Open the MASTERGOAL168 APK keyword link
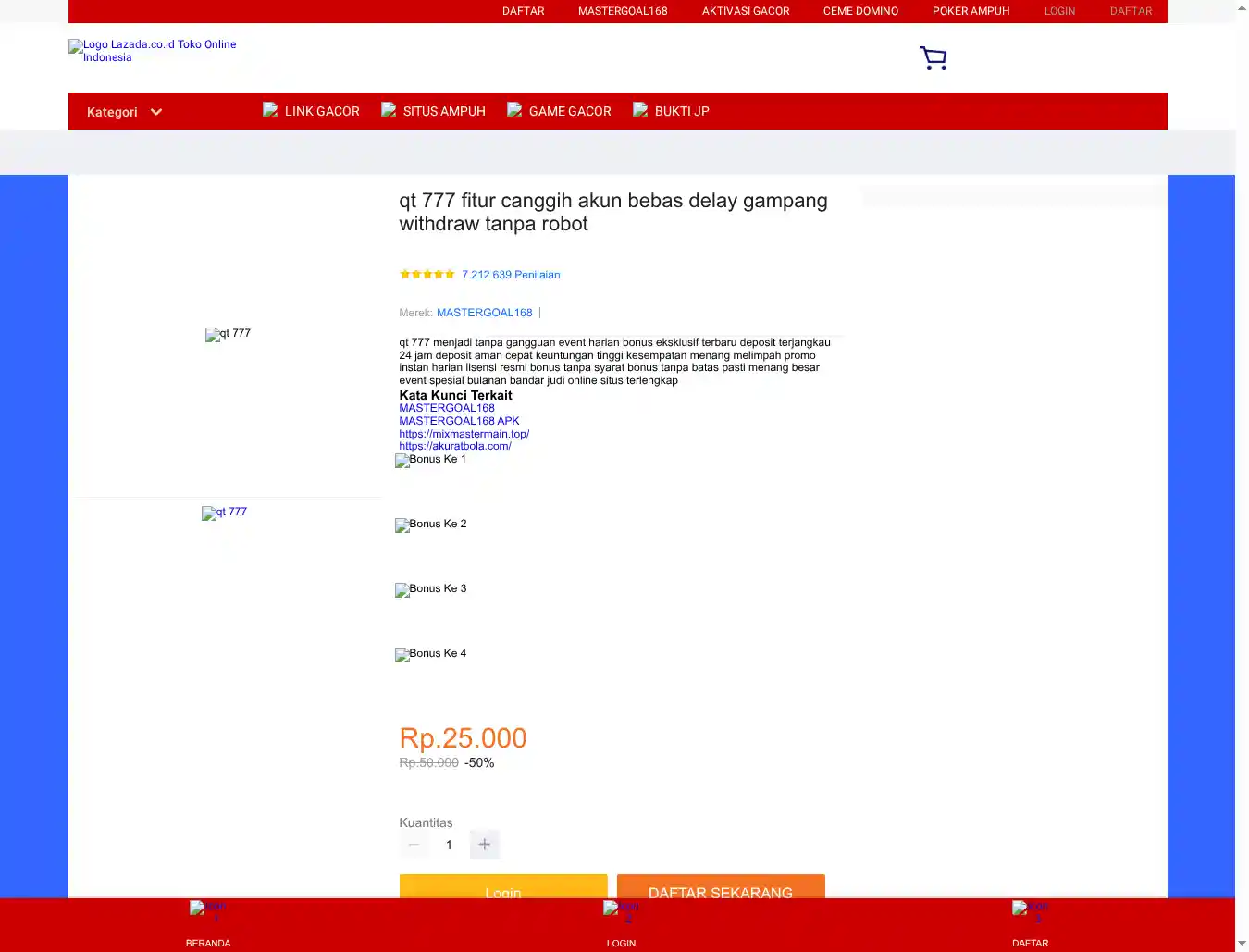Screen dimensions: 1249x952 [x=459, y=421]
